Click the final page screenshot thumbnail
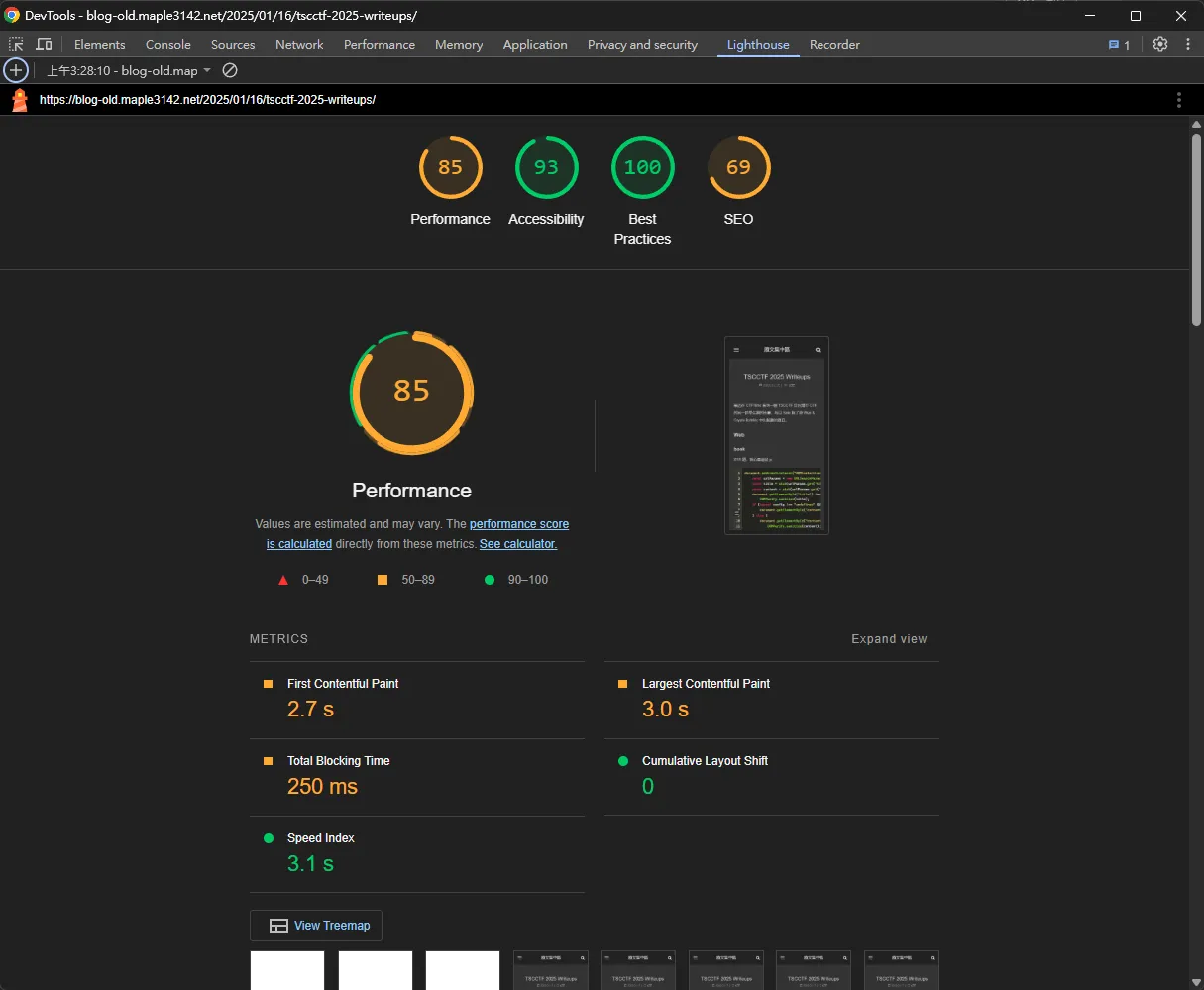 776,436
